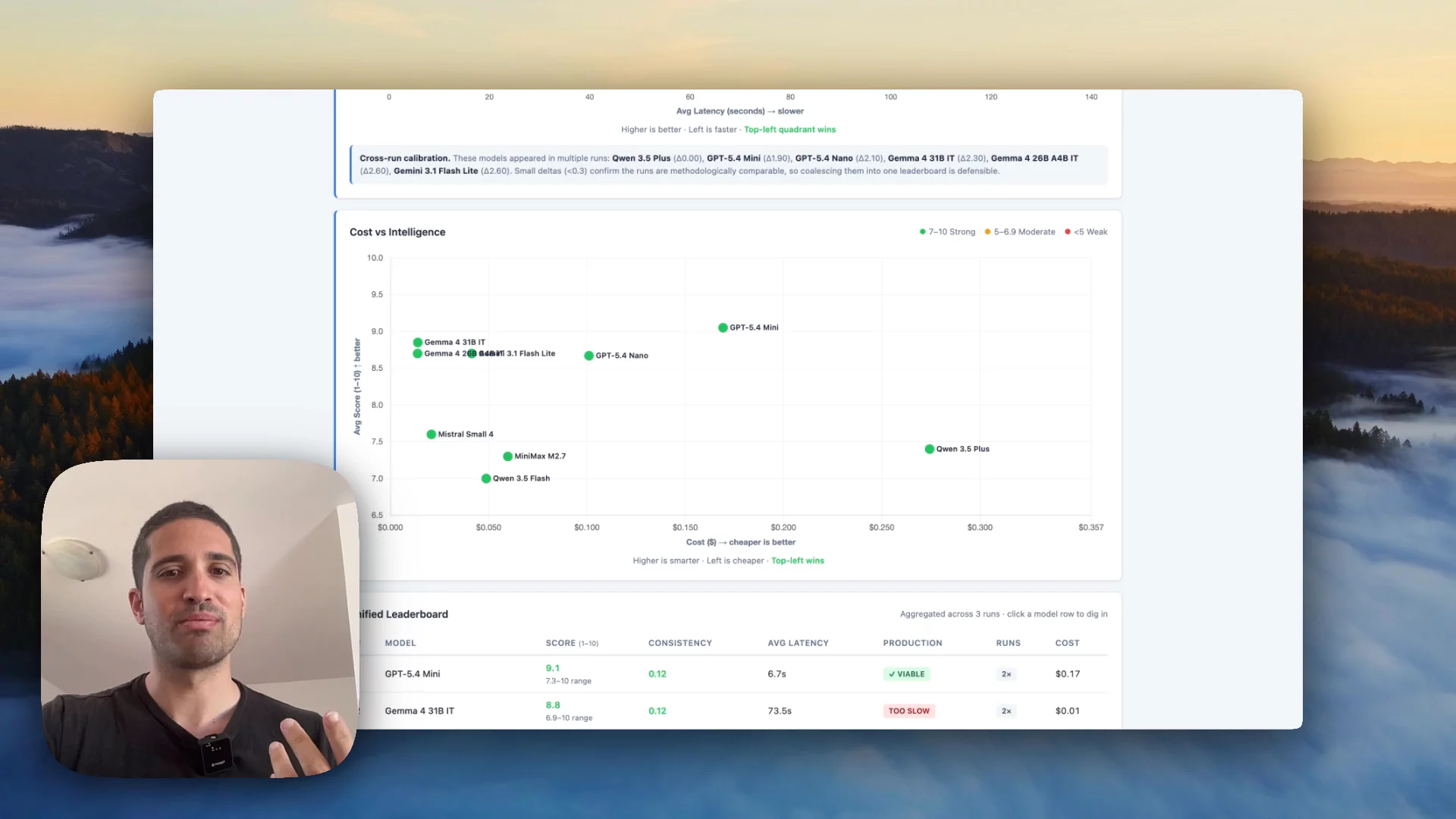Click the Top-left quadrant wins text
This screenshot has height=819, width=1456.
click(789, 130)
